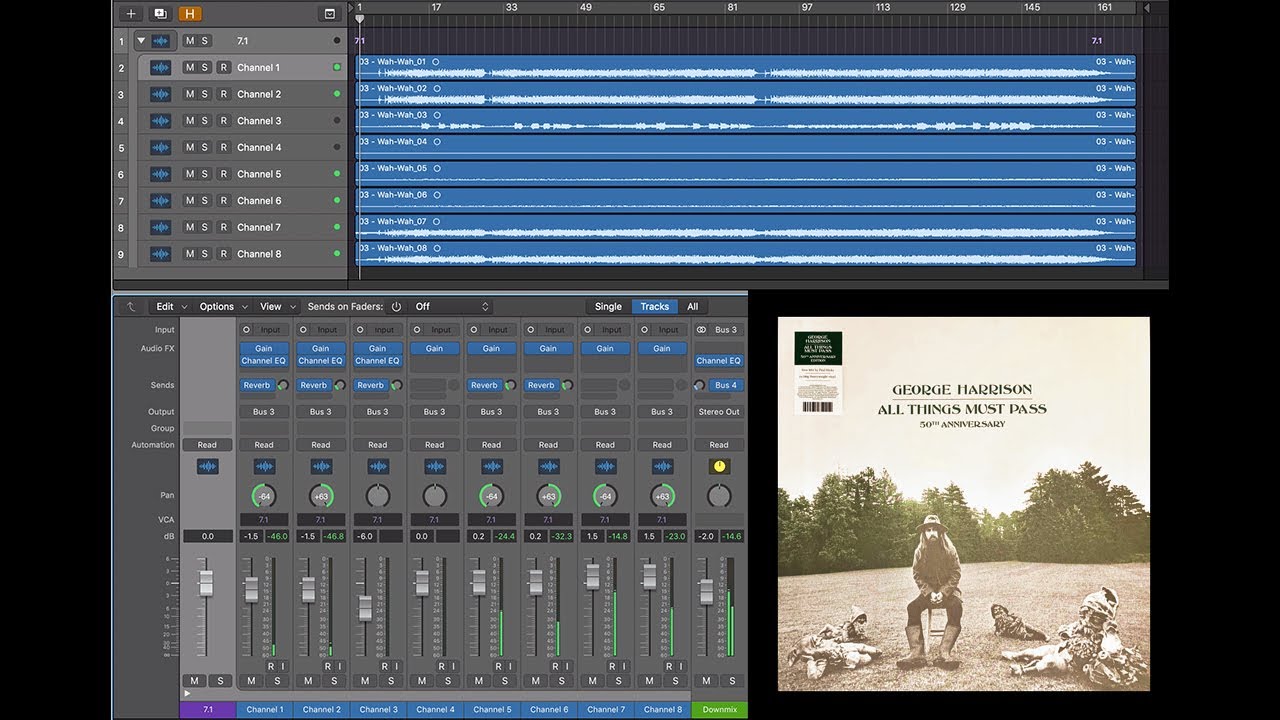Click Channel 6 mixer strip waveform icon
Image resolution: width=1280 pixels, height=720 pixels.
[x=548, y=466]
